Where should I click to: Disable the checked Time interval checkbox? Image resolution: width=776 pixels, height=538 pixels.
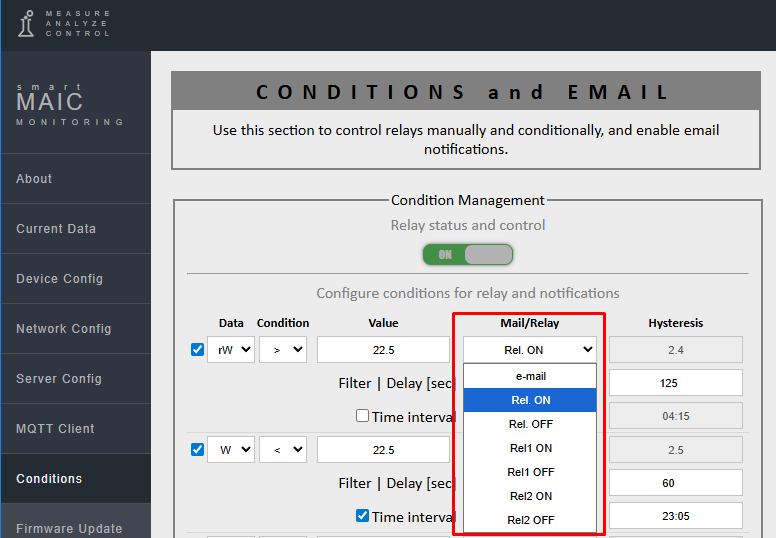coord(363,516)
